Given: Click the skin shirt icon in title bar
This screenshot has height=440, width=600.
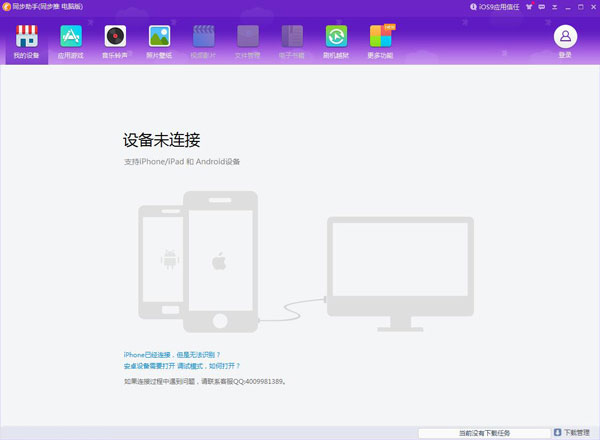Looking at the screenshot, I should [x=529, y=7].
